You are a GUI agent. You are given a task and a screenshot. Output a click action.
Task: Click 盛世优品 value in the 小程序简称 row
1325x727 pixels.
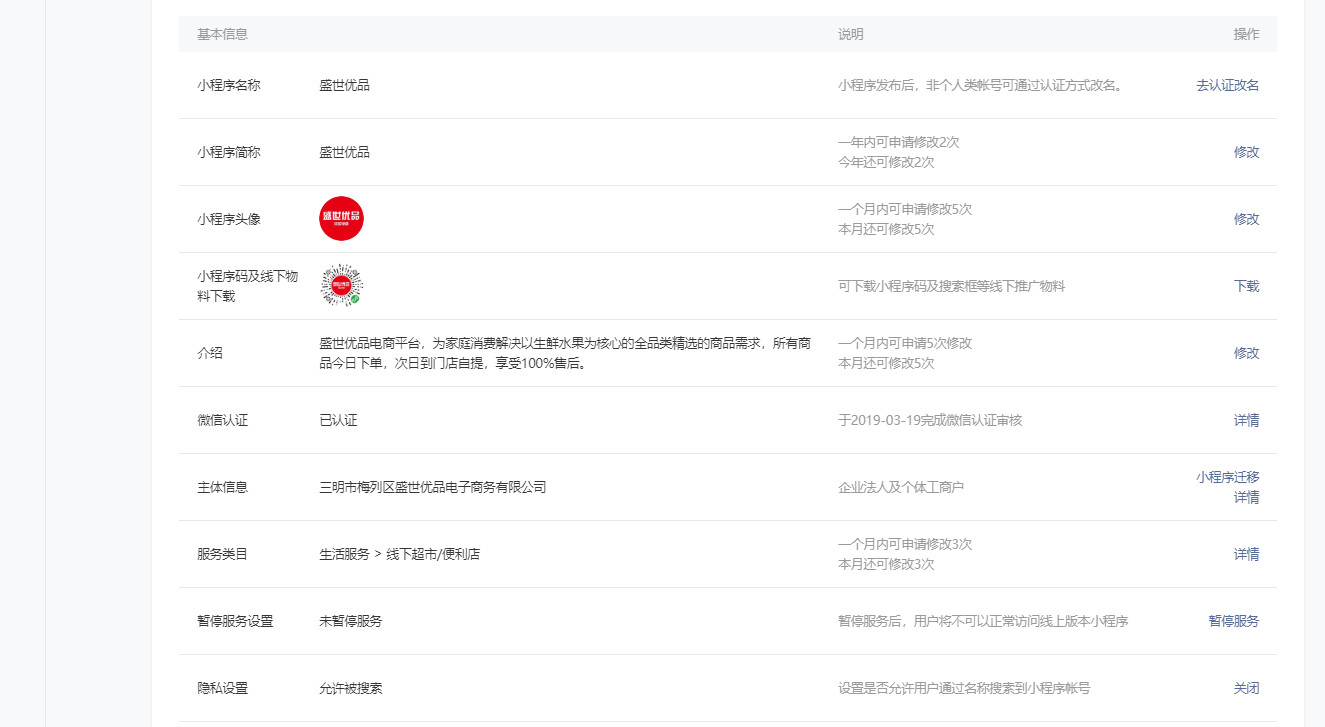[344, 152]
